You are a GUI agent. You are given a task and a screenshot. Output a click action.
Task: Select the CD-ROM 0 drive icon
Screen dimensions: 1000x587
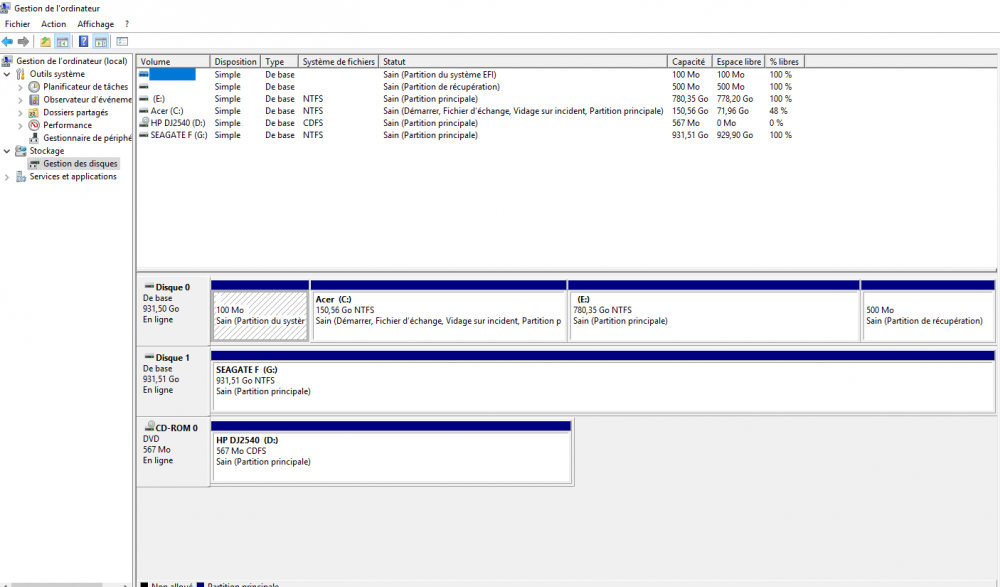coord(149,426)
